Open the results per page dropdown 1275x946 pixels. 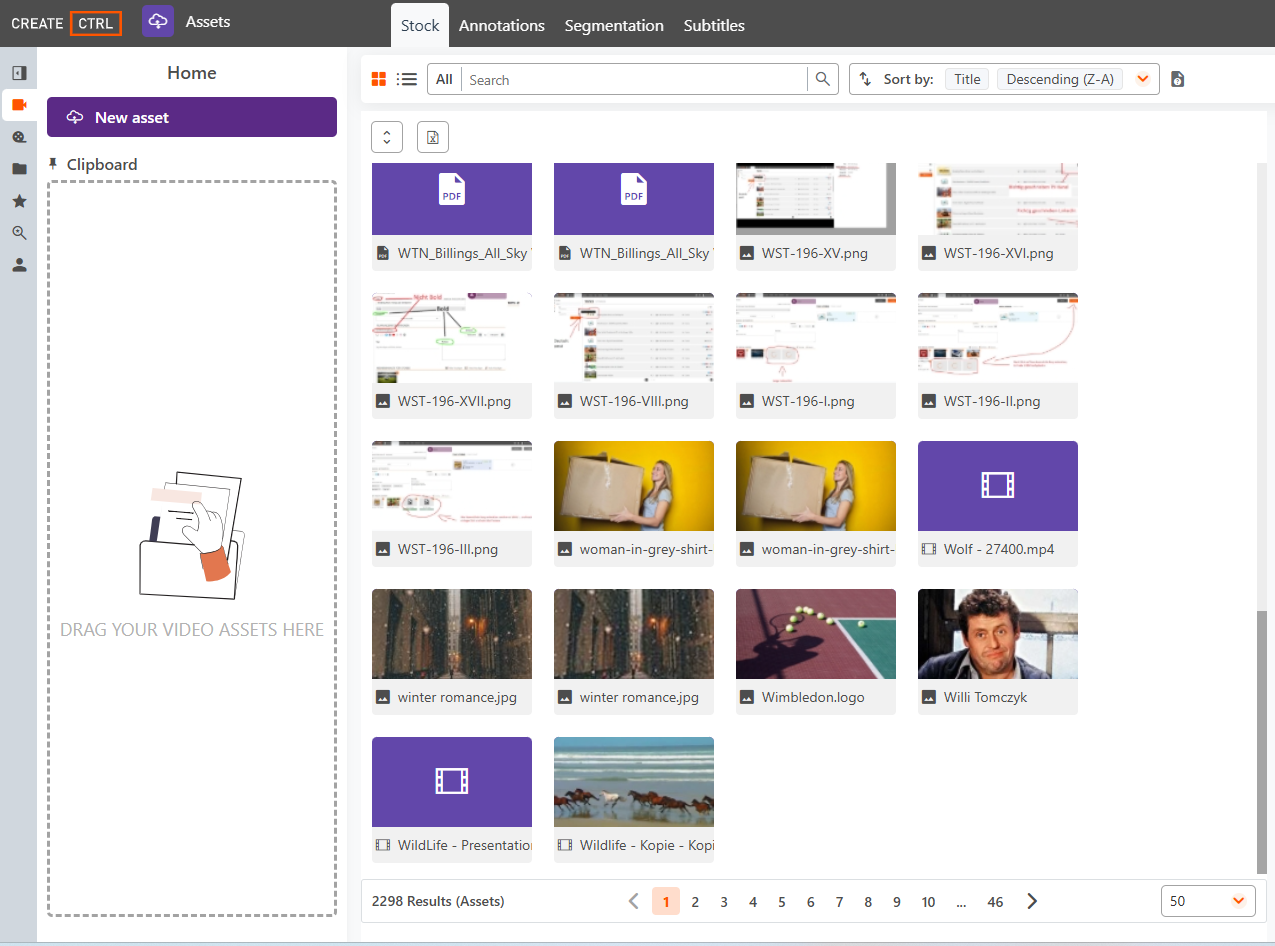pyautogui.click(x=1208, y=901)
